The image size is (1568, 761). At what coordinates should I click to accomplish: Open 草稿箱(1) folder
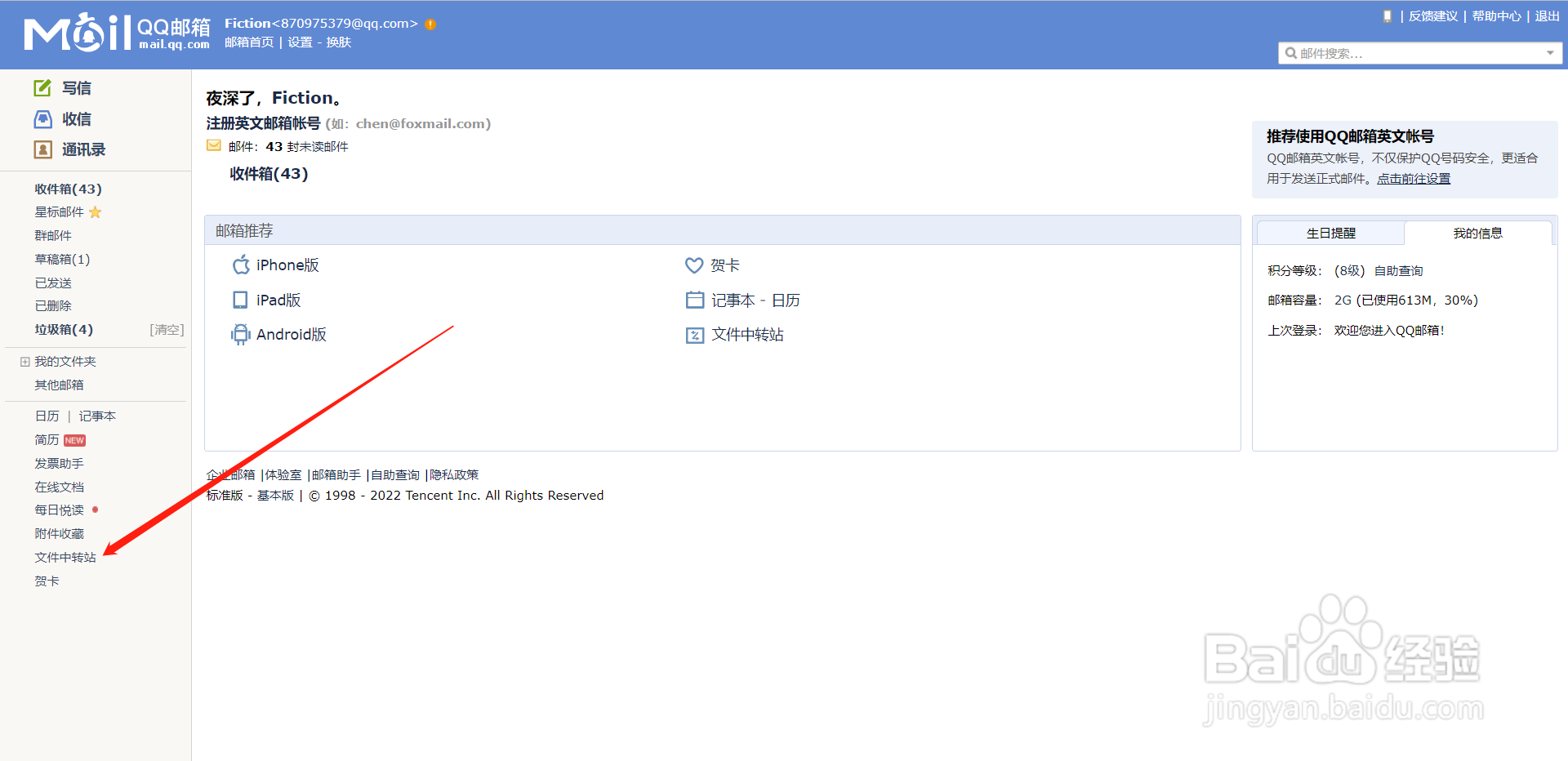[x=62, y=260]
